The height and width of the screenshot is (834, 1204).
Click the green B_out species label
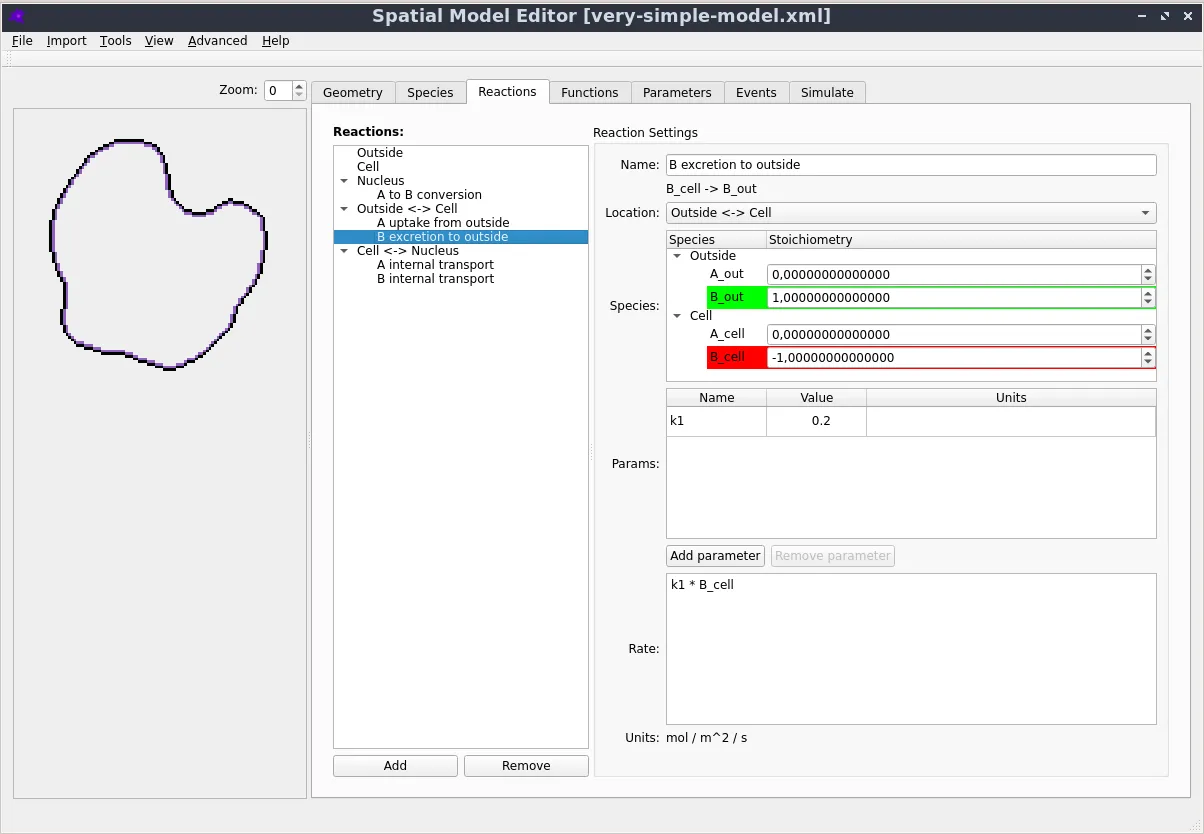coord(737,298)
